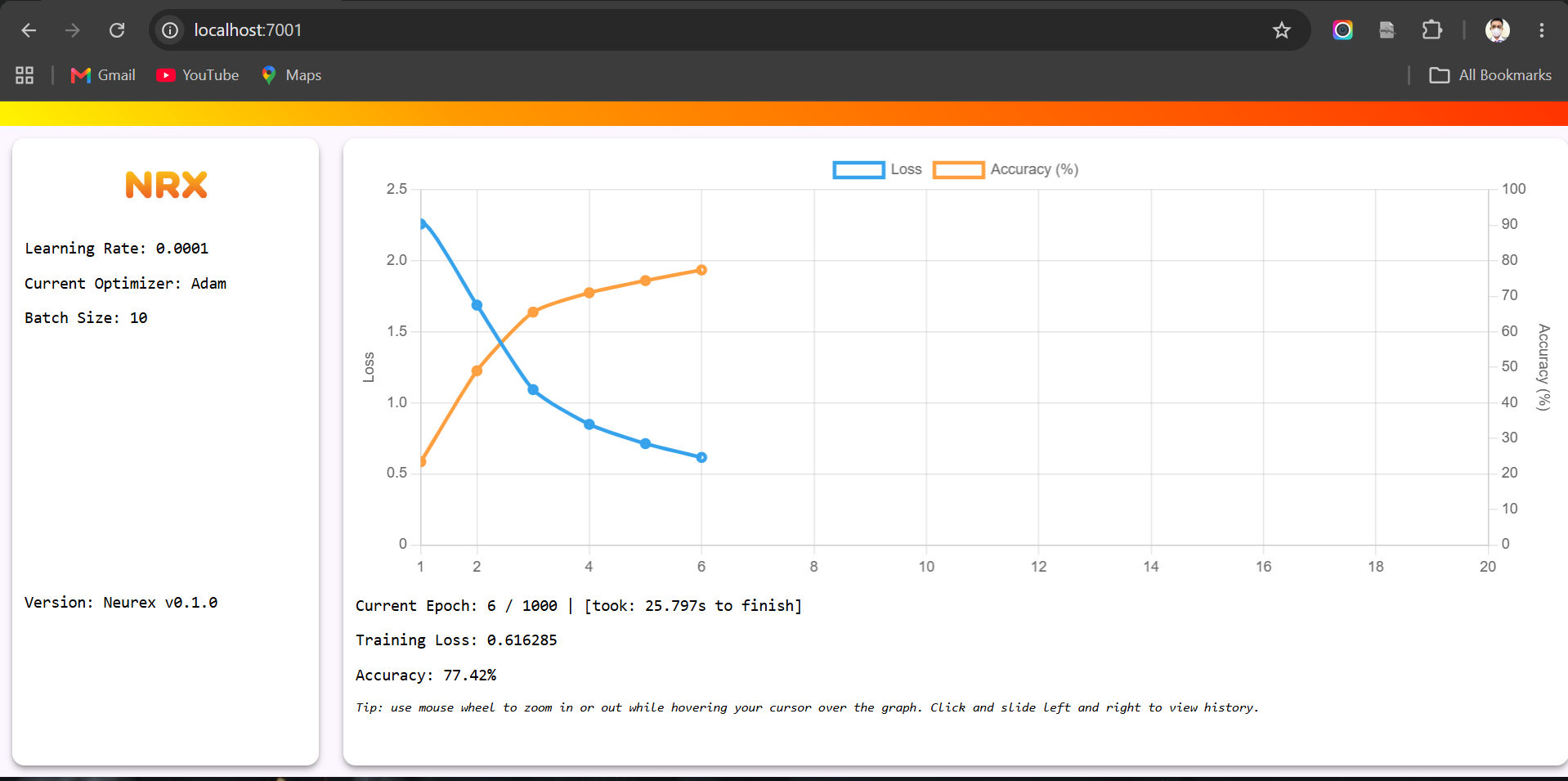Open the YouTube bookmark

click(198, 75)
